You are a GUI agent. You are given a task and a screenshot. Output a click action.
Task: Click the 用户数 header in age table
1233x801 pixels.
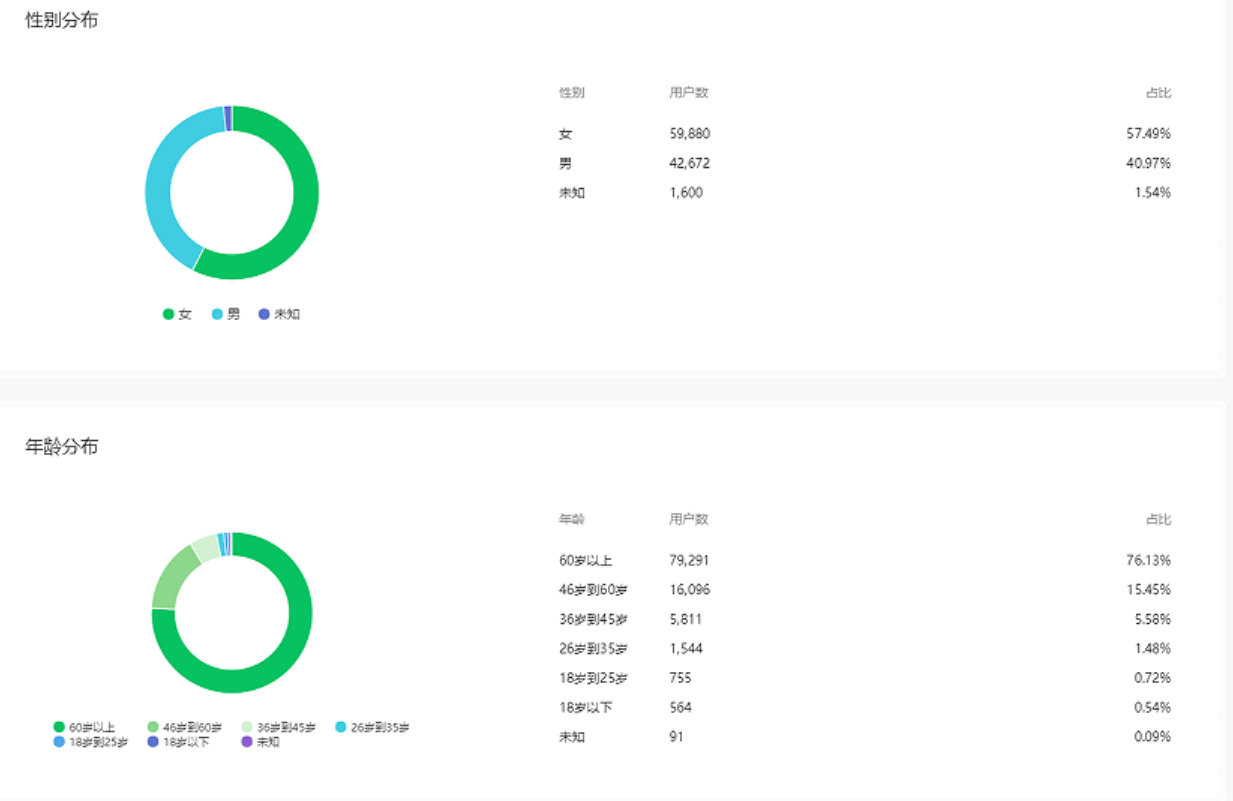coord(689,519)
